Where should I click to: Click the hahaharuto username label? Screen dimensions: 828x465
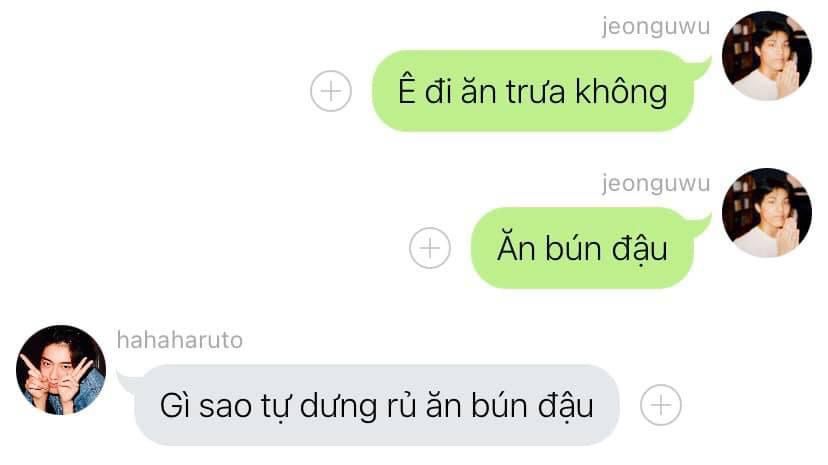[x=180, y=340]
